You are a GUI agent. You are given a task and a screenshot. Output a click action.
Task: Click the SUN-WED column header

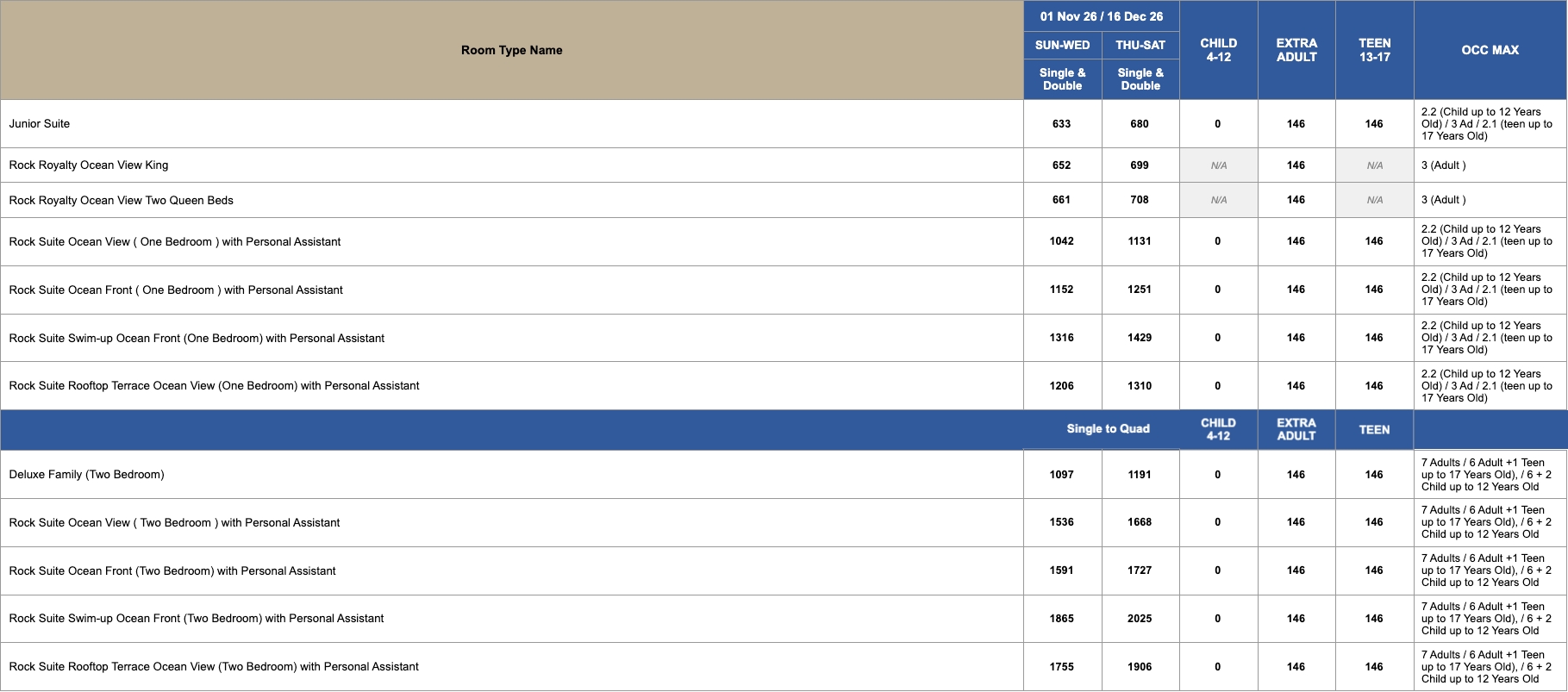click(1062, 45)
